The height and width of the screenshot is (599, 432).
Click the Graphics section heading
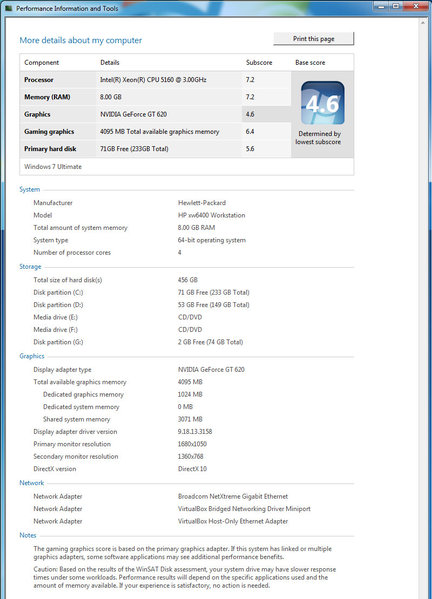point(32,356)
